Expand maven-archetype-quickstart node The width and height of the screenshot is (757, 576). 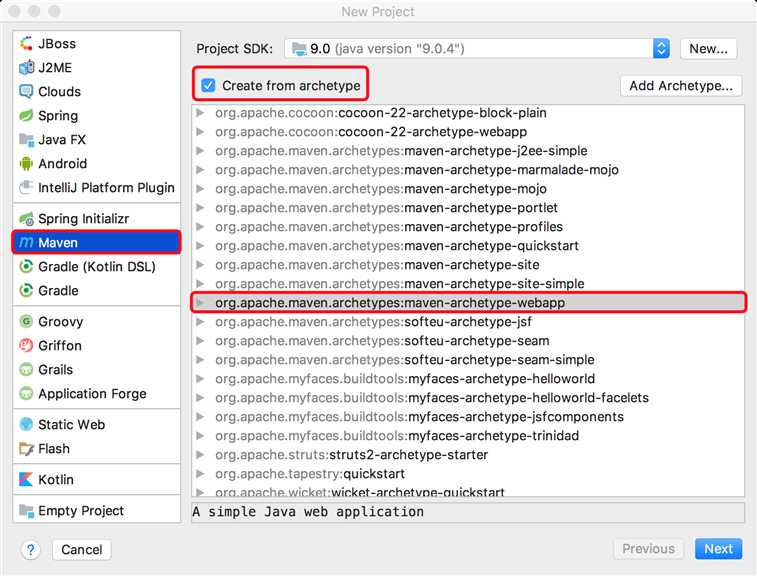[200, 246]
